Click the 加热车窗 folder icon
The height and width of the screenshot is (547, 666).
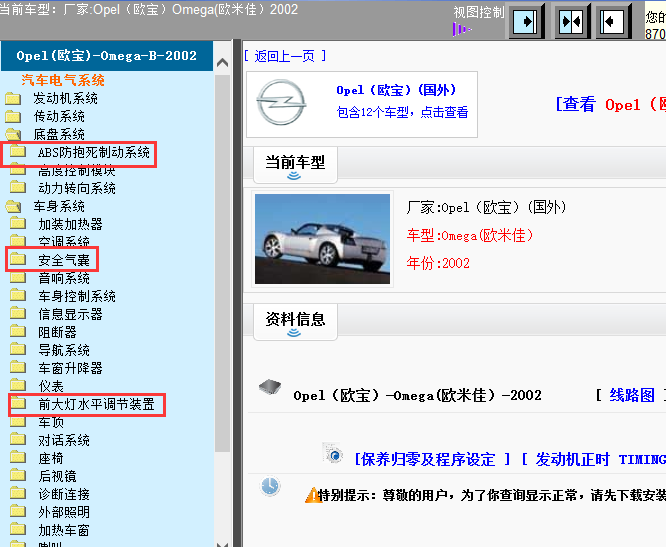coord(18,530)
